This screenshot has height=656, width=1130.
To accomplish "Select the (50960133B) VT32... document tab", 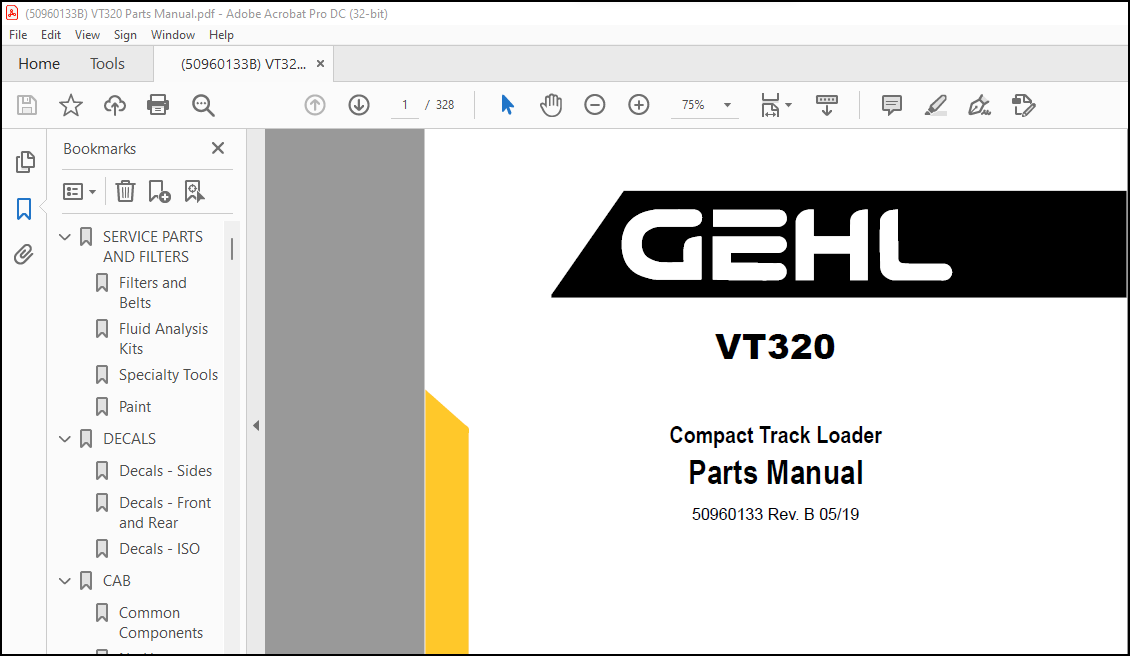I will pyautogui.click(x=243, y=64).
